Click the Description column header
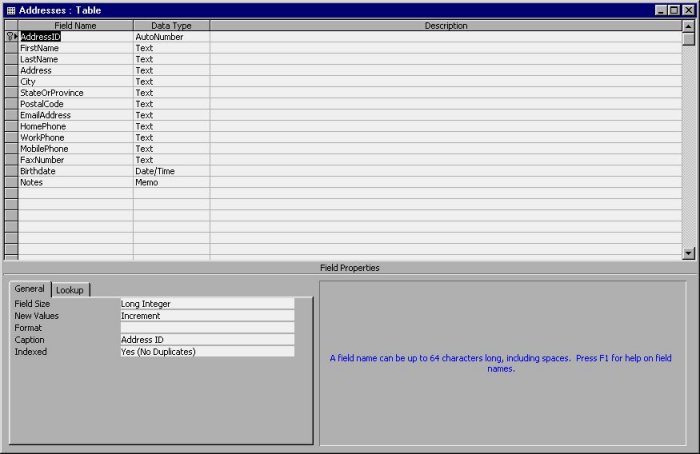This screenshot has height=454, width=700. tap(445, 25)
